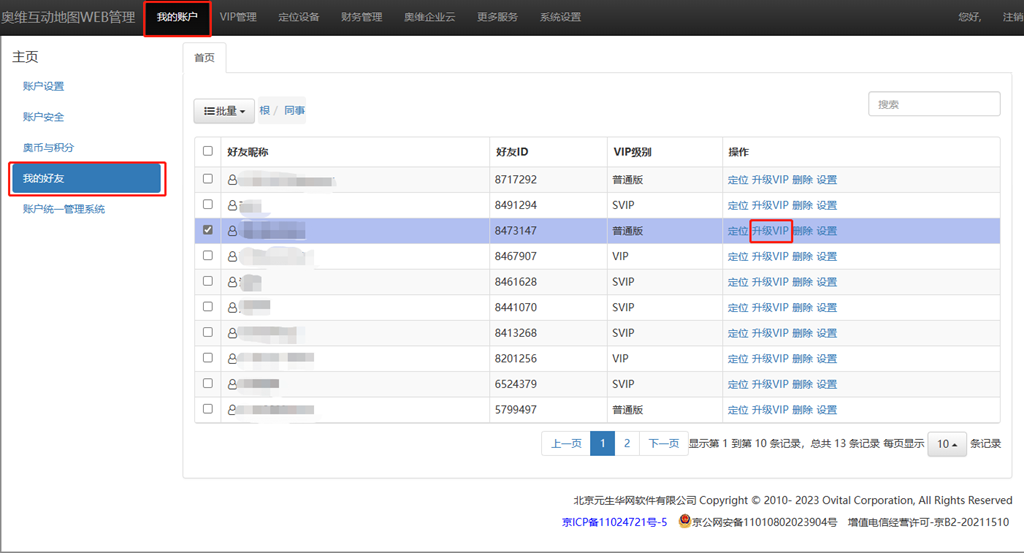1024x553 pixels.
Task: Click the user icon beside friend ID 8717292
Action: tap(233, 180)
